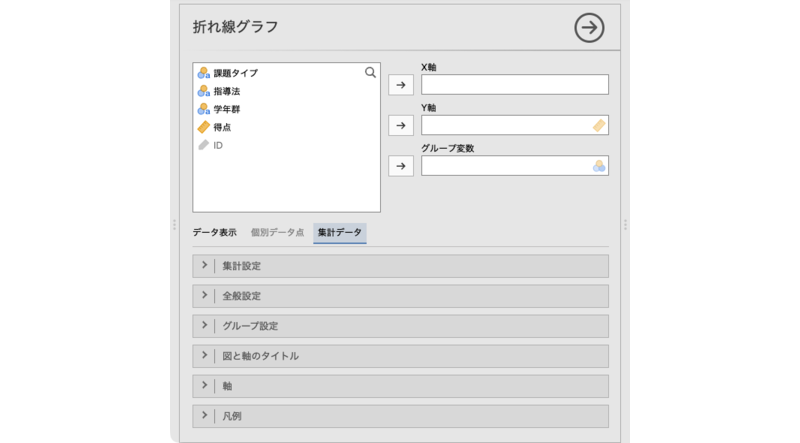The height and width of the screenshot is (443, 800).
Task: Expand the 軸 section
Action: [x=400, y=386]
